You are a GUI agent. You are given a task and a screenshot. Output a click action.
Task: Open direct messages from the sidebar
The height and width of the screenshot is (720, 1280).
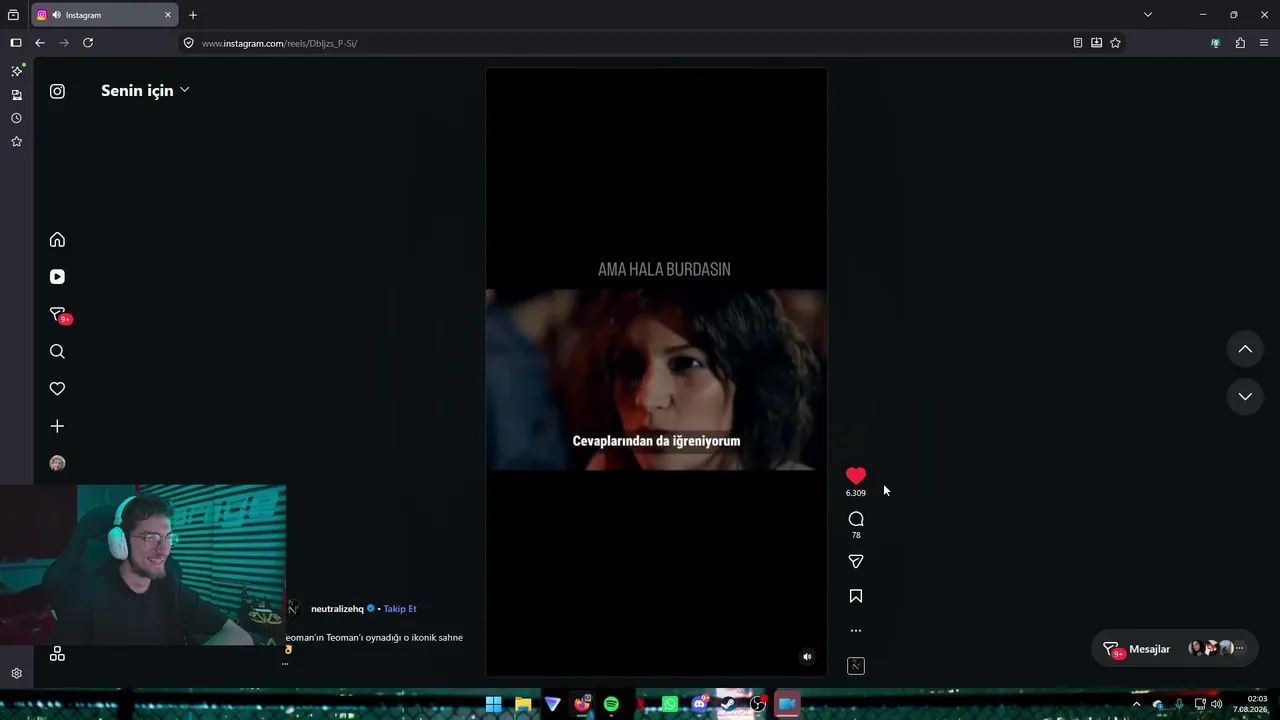click(x=59, y=315)
